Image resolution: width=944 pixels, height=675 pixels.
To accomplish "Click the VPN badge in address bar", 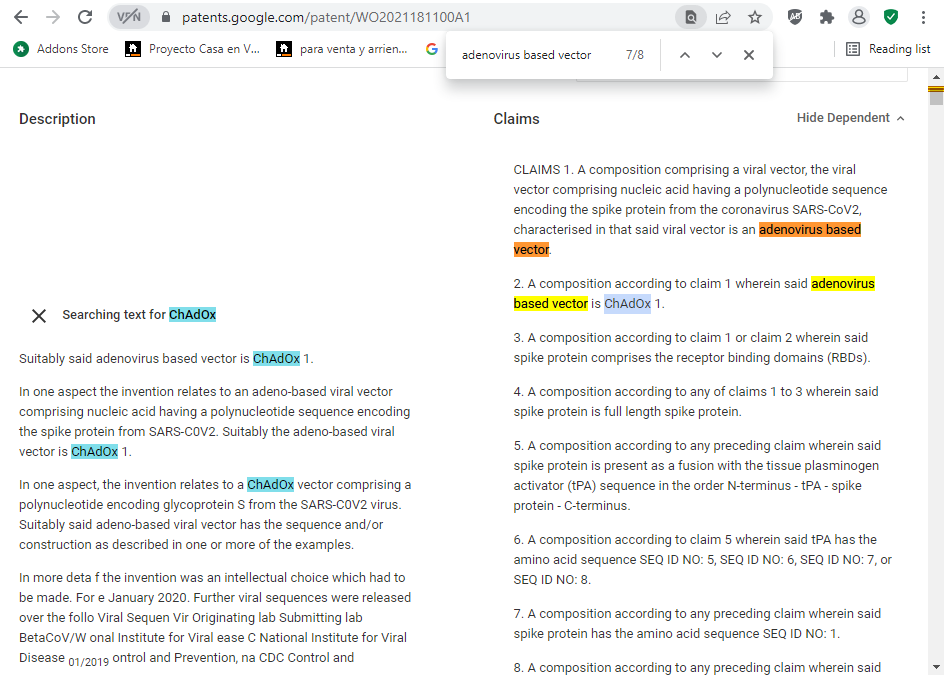I will [x=128, y=17].
